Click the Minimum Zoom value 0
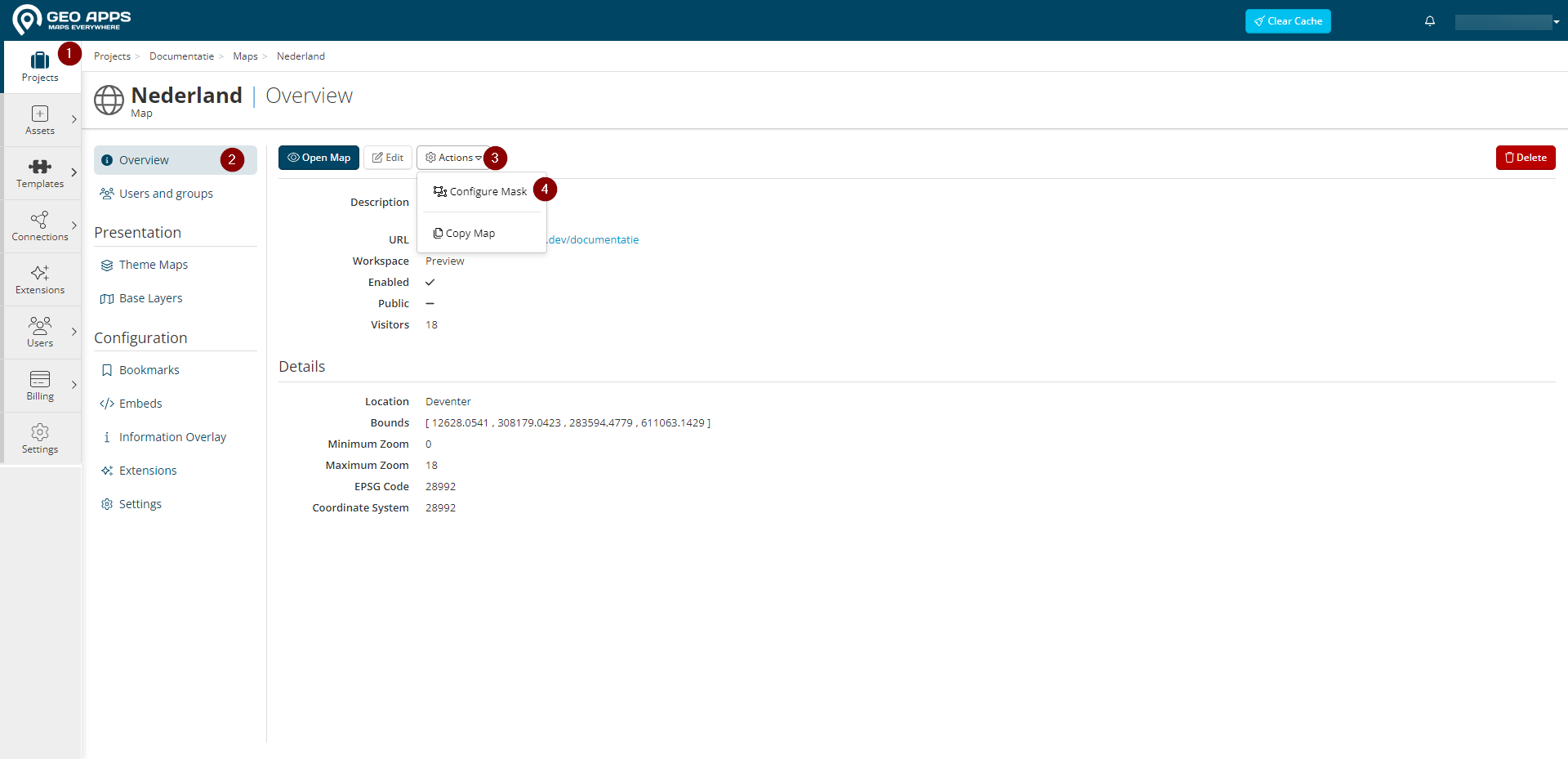 pyautogui.click(x=428, y=444)
